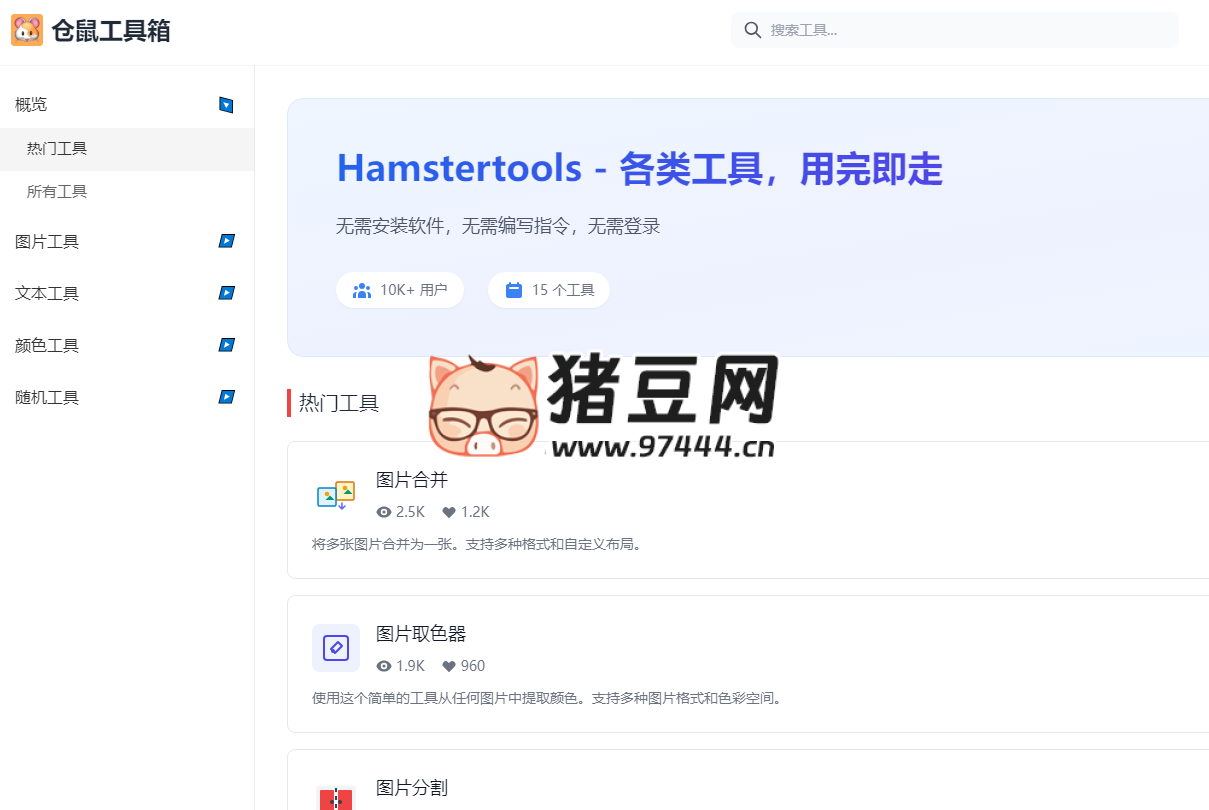
Task: Click the 热门工具 section heading
Action: click(339, 403)
